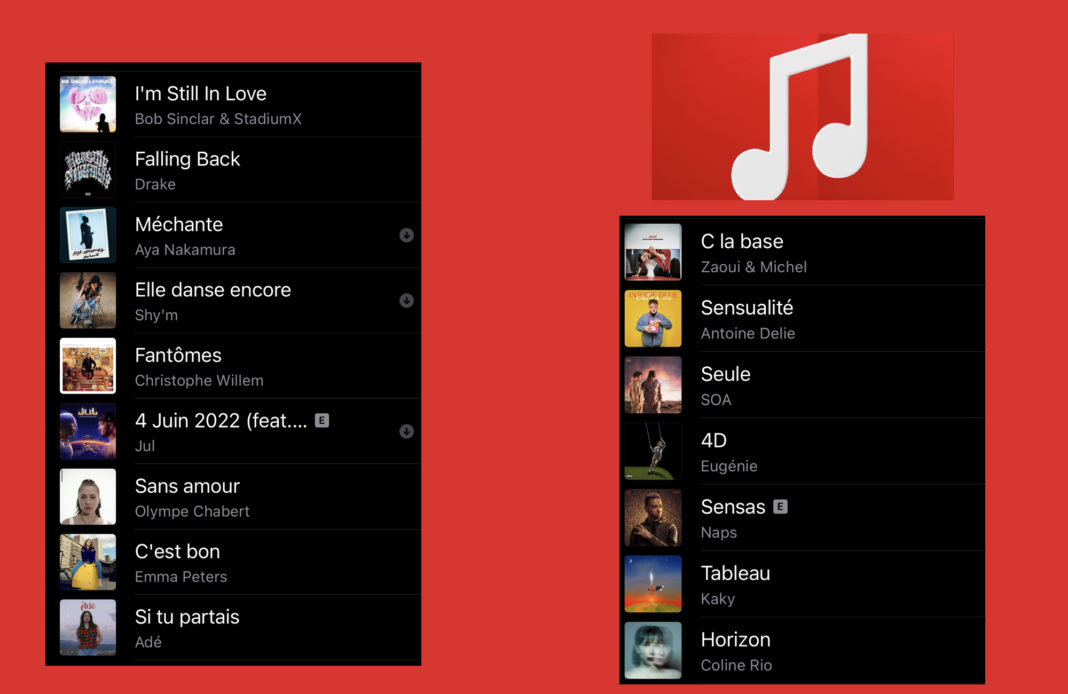Tap the Seule album artwork
Image resolution: width=1068 pixels, height=694 pixels.
pos(653,385)
